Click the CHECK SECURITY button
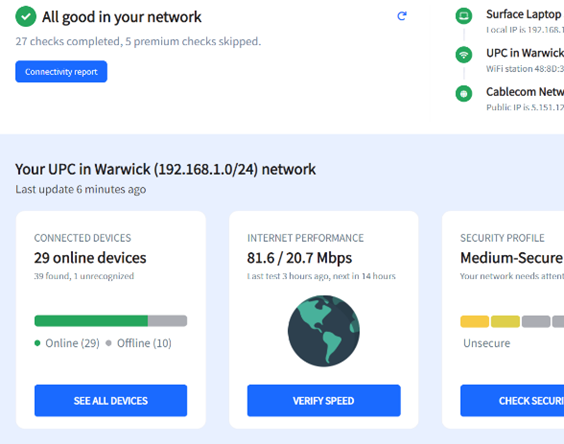The width and height of the screenshot is (564, 444). [512, 400]
